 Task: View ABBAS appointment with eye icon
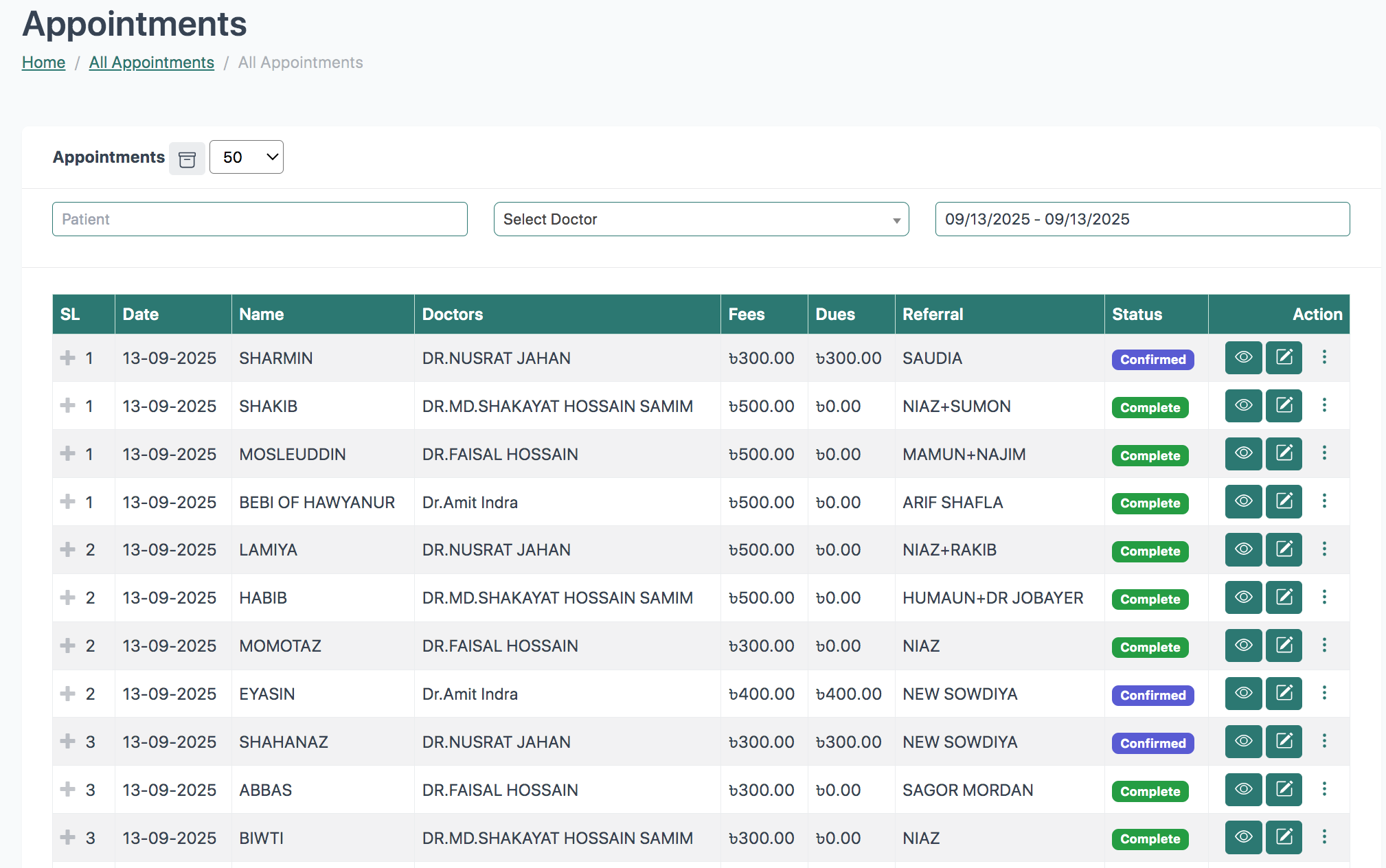1243,790
